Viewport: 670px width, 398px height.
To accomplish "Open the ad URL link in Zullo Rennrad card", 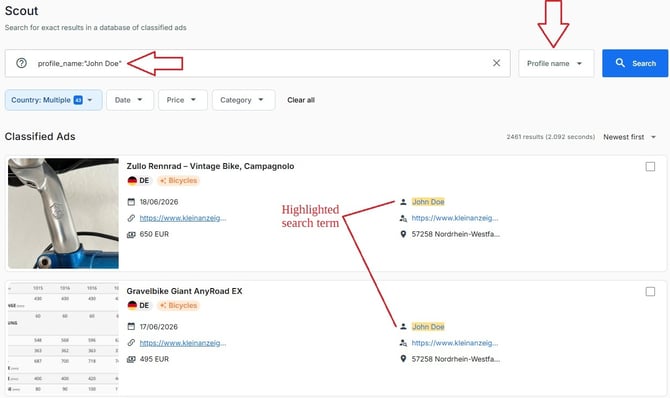I will [183, 218].
